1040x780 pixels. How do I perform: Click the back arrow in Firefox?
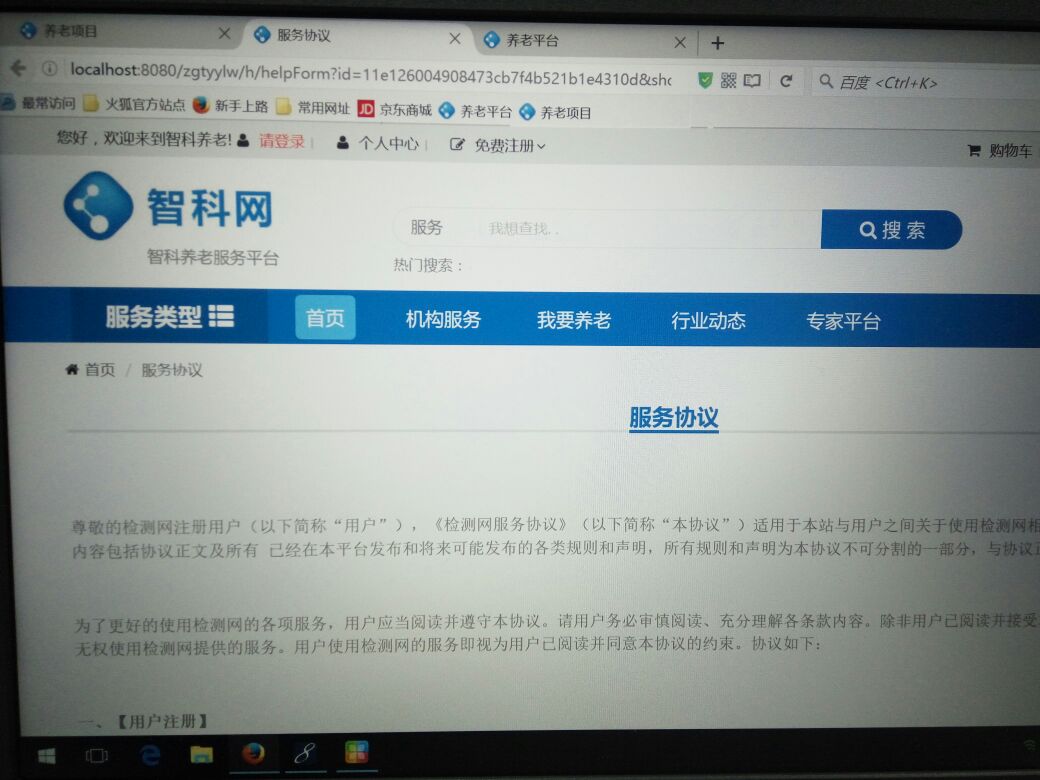pos(18,68)
